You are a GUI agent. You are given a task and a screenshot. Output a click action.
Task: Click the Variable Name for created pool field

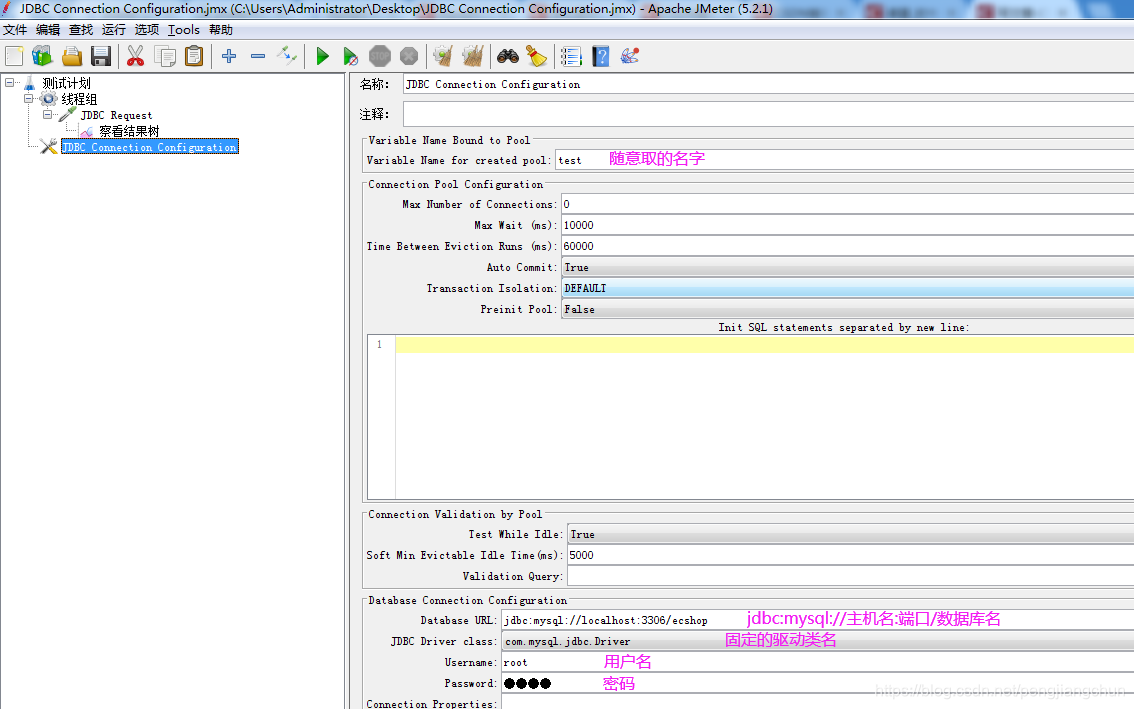845,160
